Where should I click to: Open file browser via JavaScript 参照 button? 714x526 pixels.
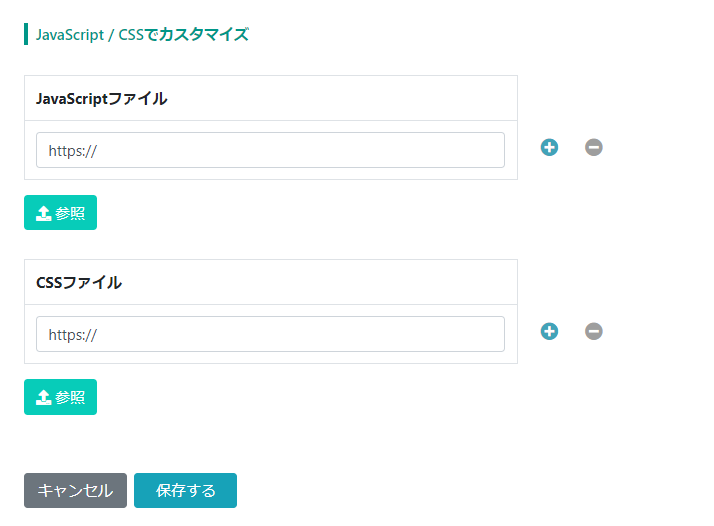[x=61, y=213]
